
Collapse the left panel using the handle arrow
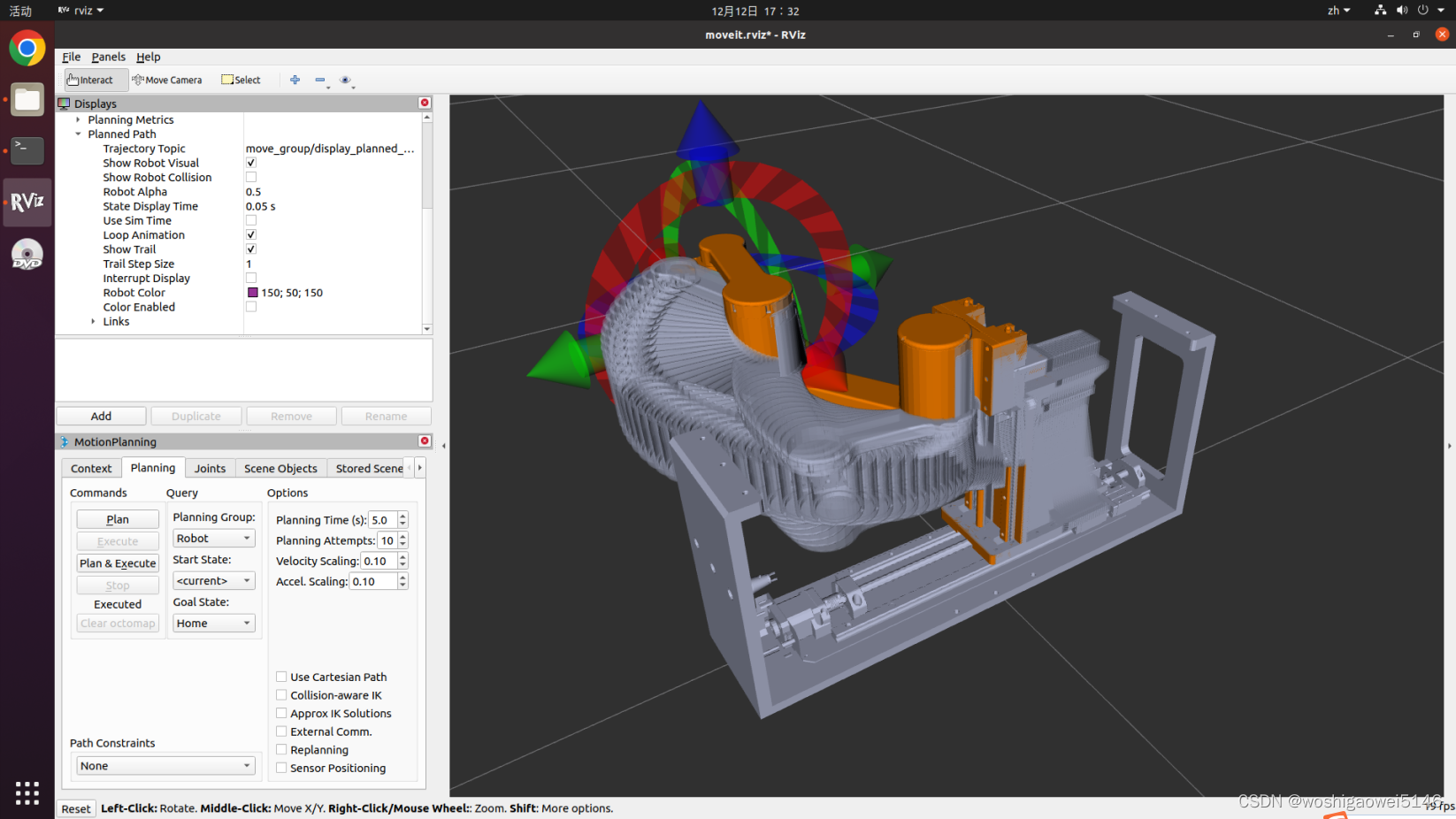[443, 446]
